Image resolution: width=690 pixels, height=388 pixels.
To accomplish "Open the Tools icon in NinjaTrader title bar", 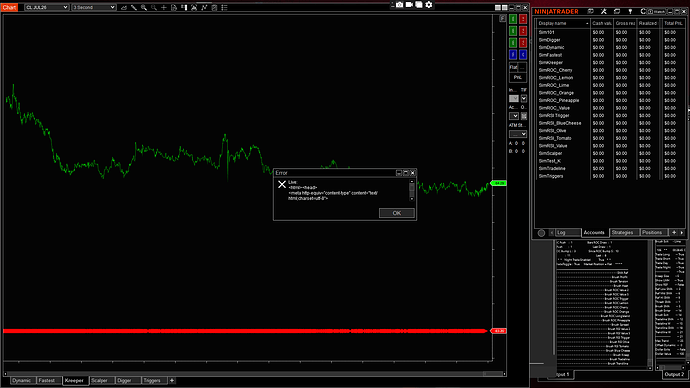I will [604, 11].
